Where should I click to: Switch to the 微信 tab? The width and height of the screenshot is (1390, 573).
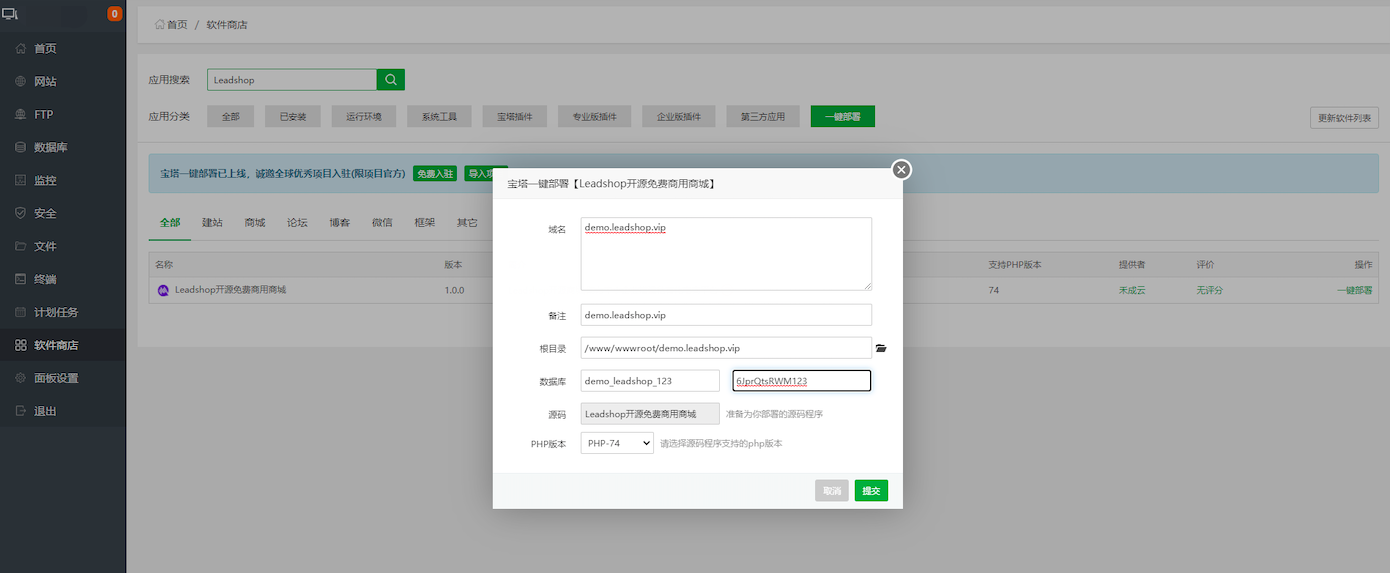point(382,223)
